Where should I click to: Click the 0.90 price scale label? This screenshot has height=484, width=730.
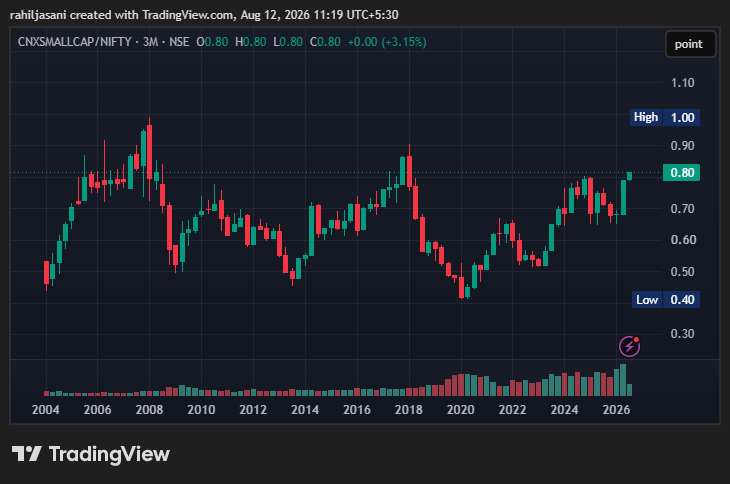pyautogui.click(x=682, y=146)
